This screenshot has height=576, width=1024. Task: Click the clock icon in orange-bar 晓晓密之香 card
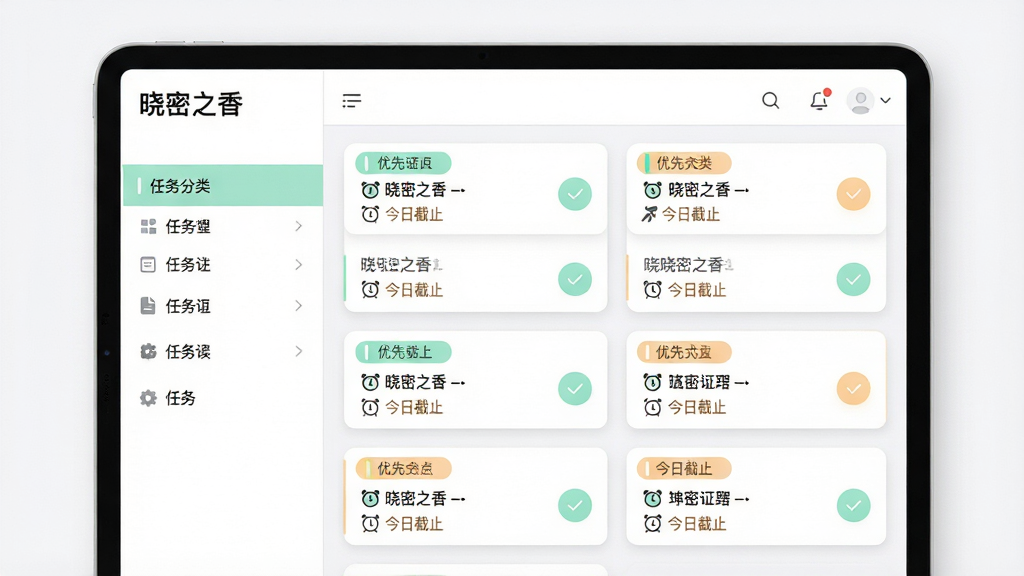click(652, 289)
